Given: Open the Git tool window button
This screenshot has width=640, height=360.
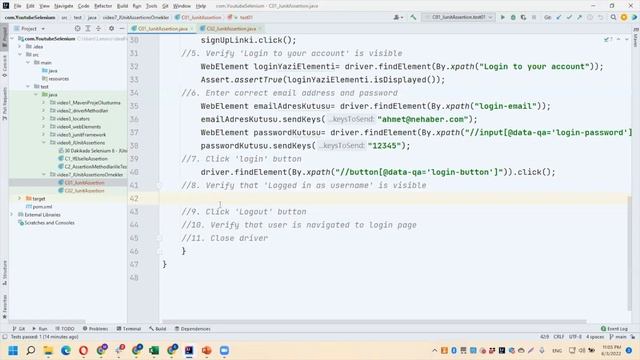Looking at the screenshot, I should coord(19,329).
